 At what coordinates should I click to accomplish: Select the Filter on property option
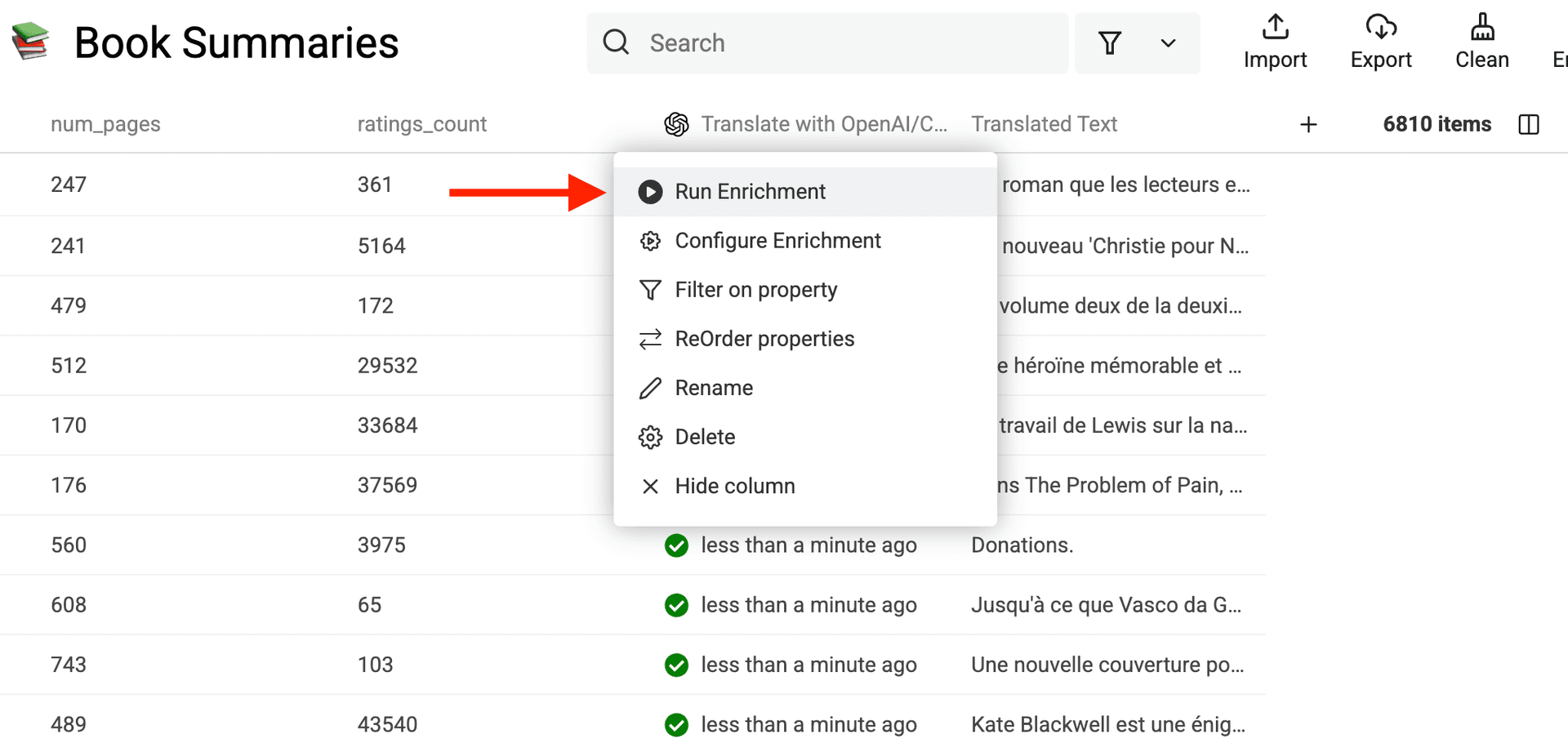755,289
